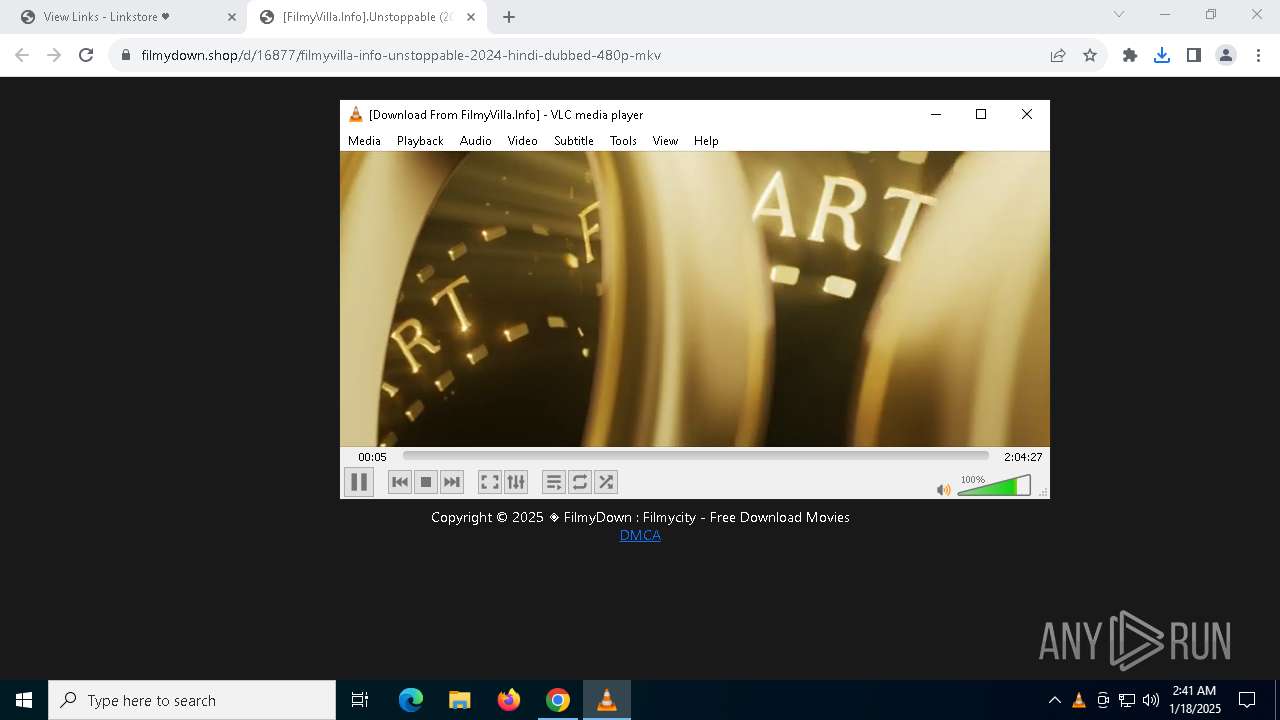Screen dimensions: 1280x720
Task: Open the View menu in VLC
Action: (665, 141)
